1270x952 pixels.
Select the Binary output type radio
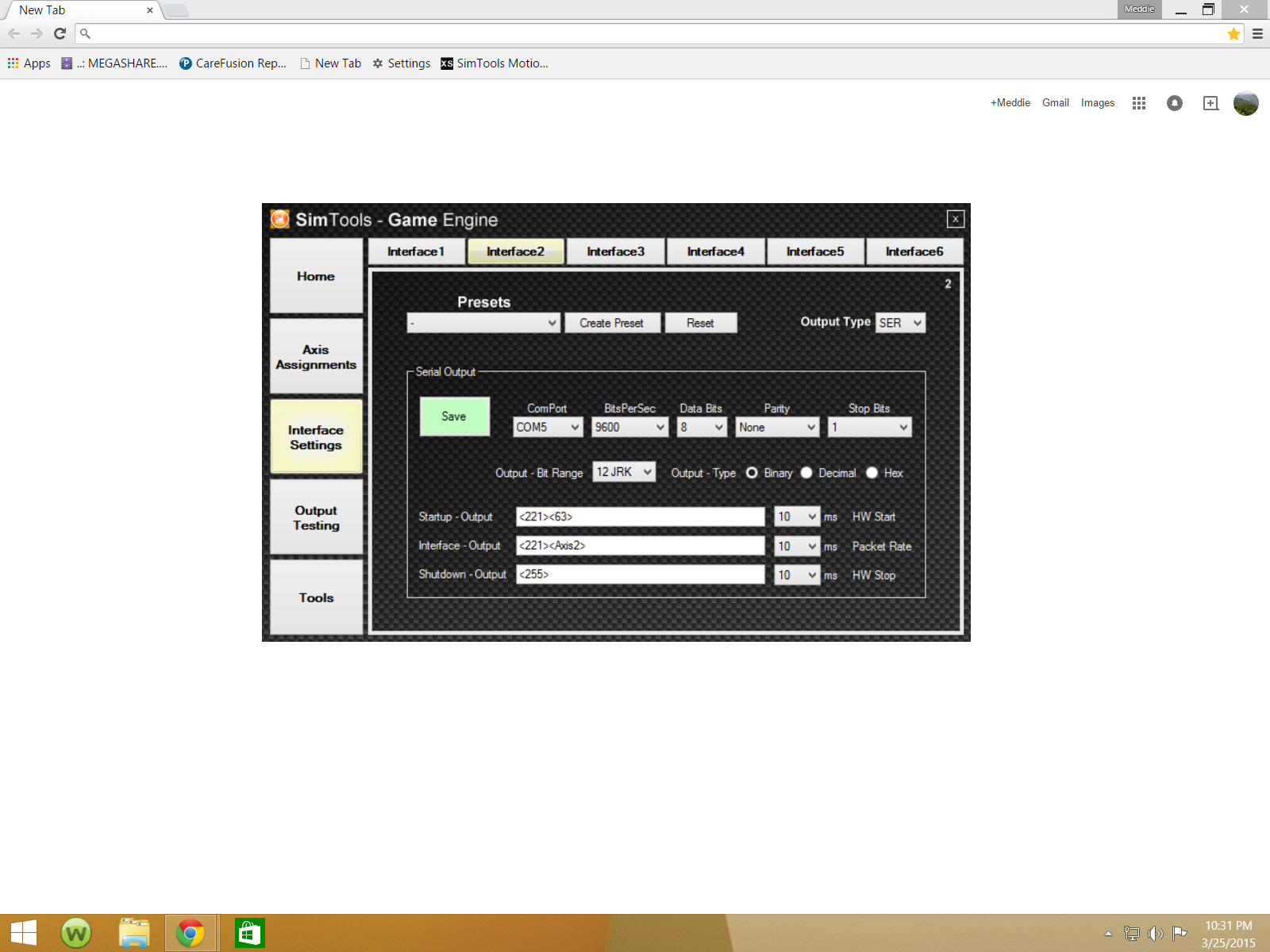click(751, 473)
